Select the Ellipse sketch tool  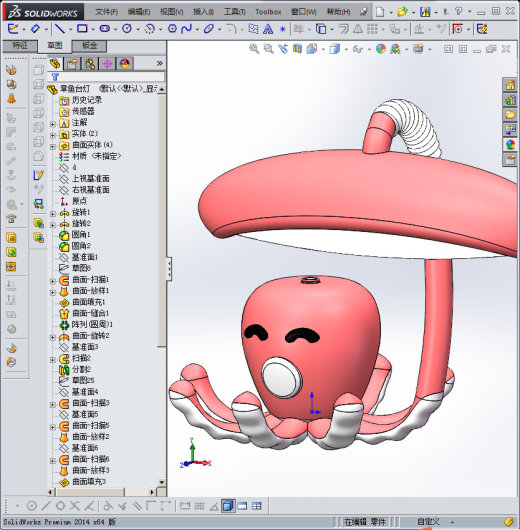tap(209, 29)
